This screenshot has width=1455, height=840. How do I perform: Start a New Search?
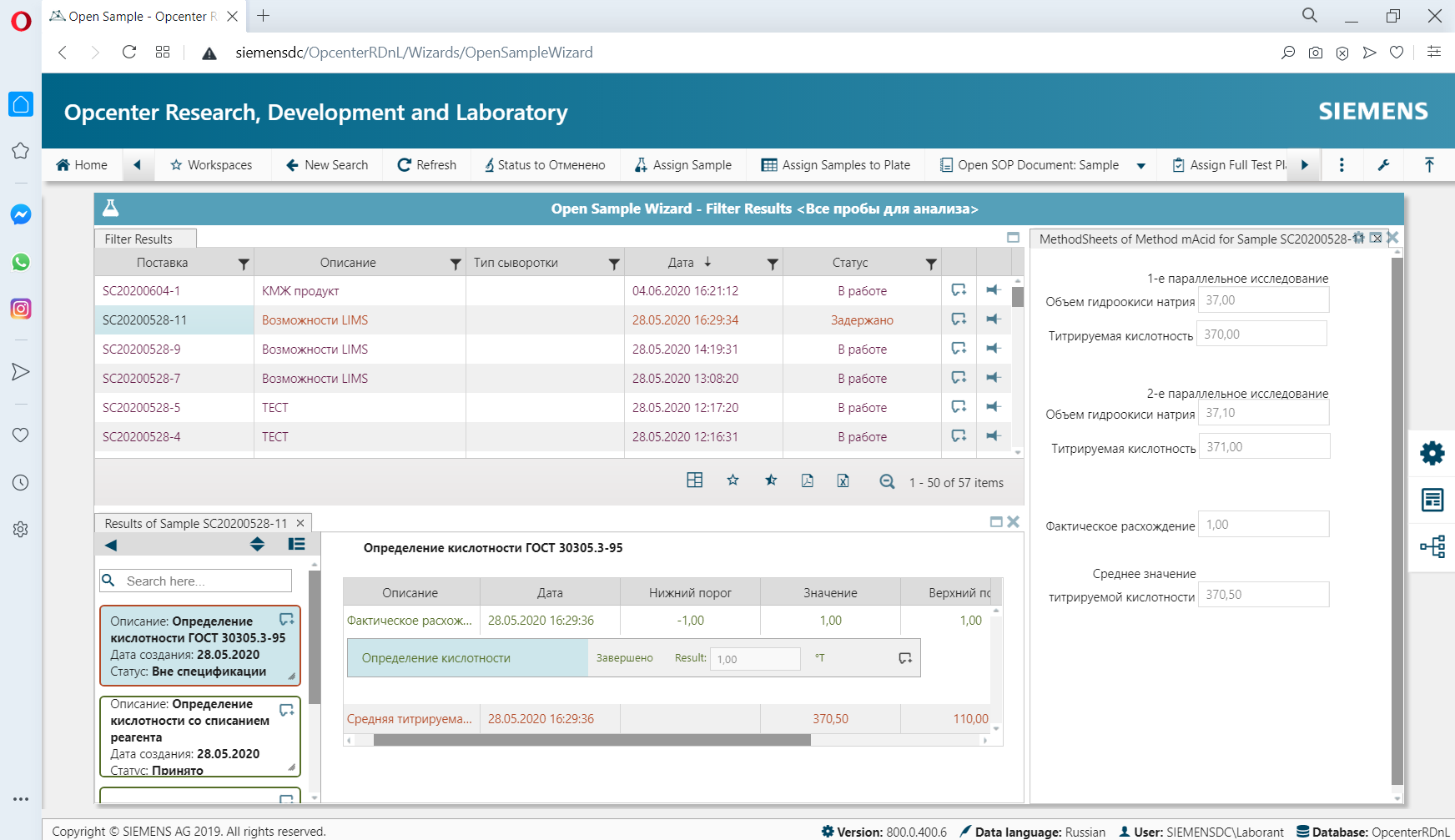[x=327, y=165]
